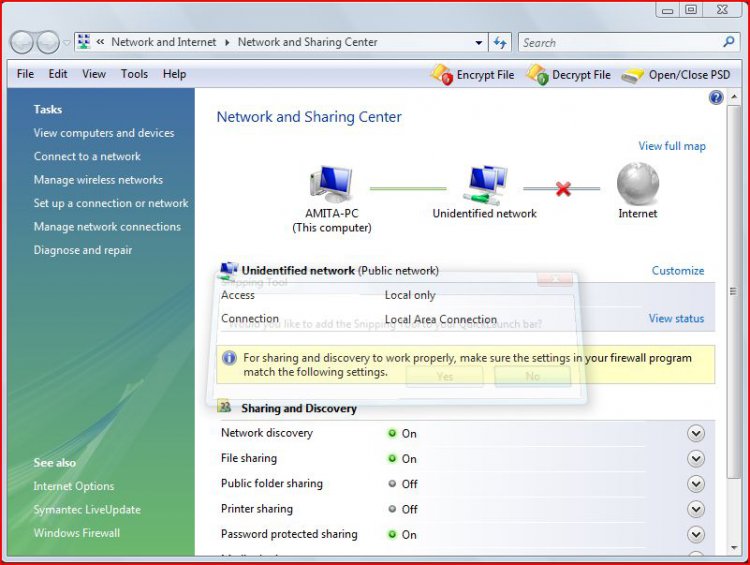Viewport: 750px width, 565px height.
Task: Click the Internet globe icon
Action: (637, 184)
